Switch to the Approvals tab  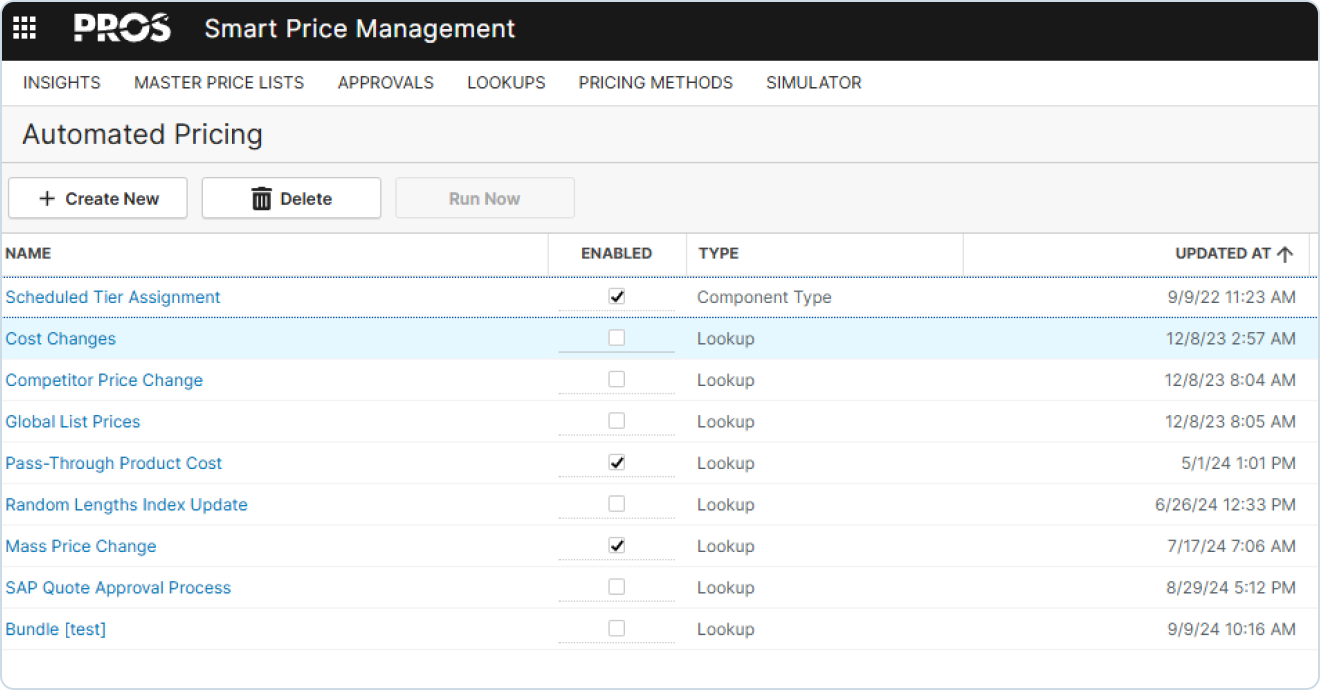click(385, 83)
